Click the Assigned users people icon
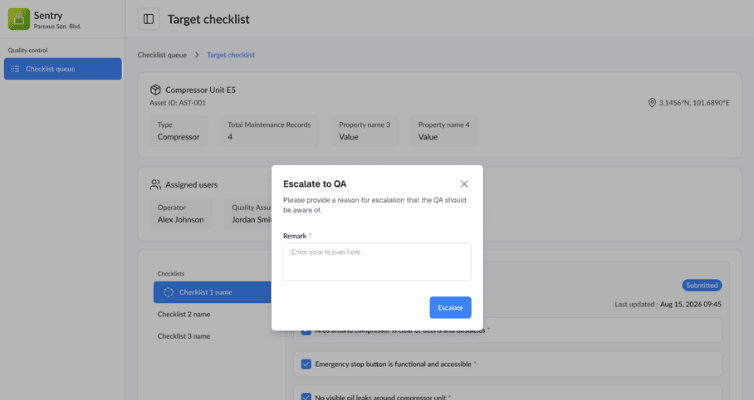The height and width of the screenshot is (400, 754). (155, 185)
